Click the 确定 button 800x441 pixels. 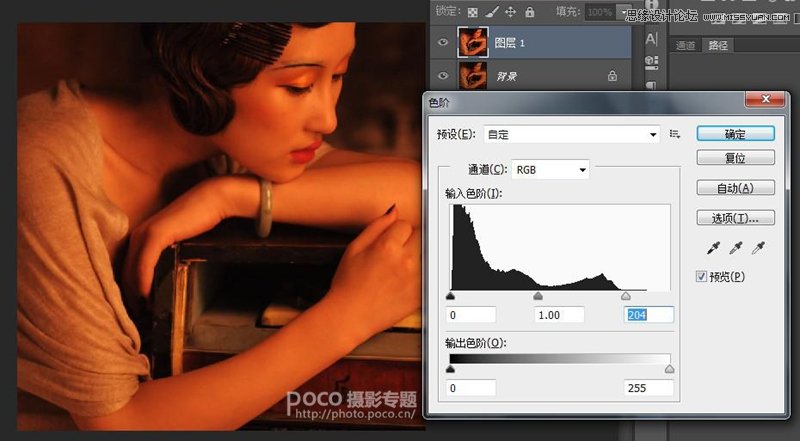click(736, 134)
